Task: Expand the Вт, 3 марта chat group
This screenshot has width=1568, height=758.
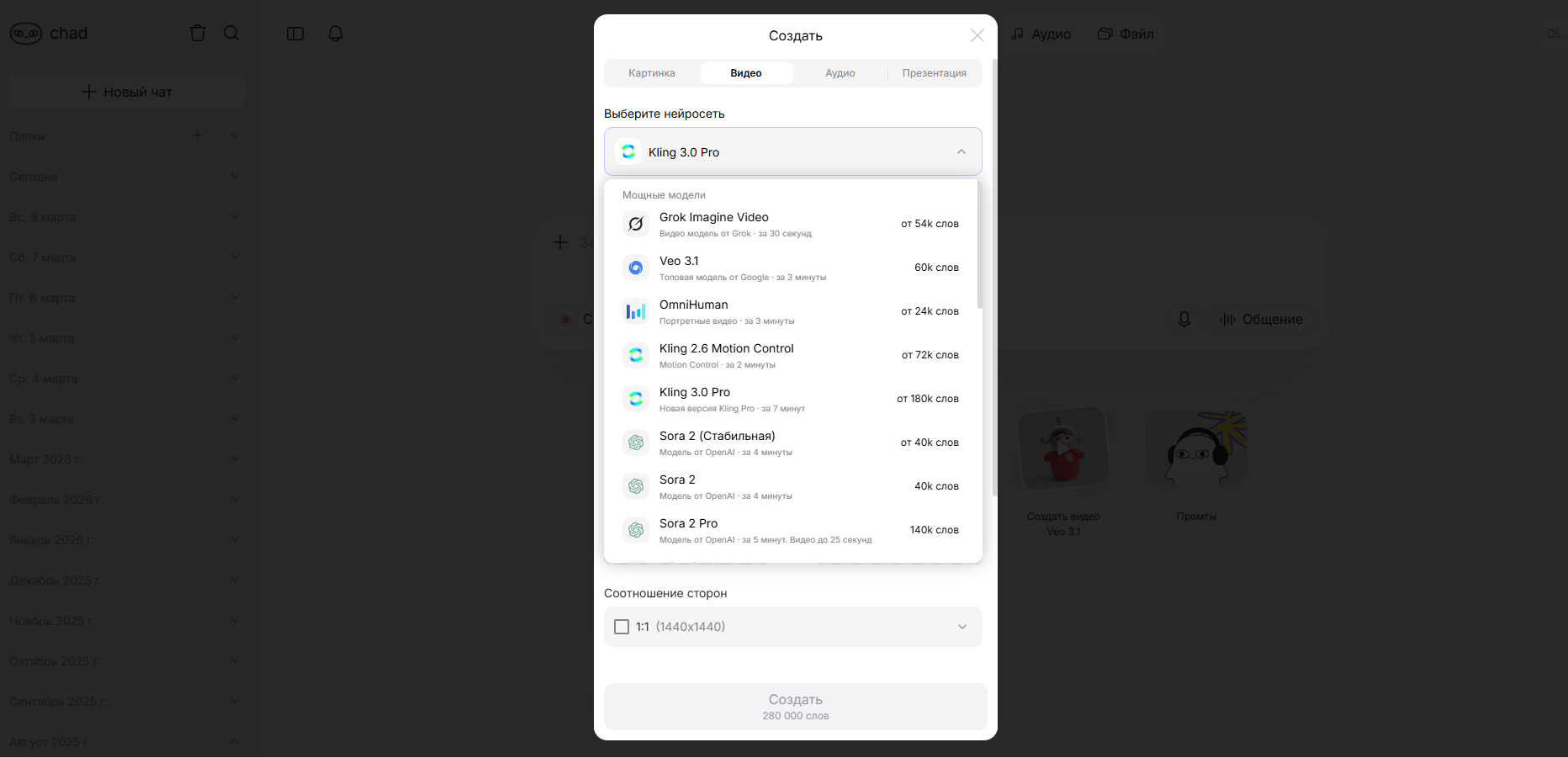Action: [x=235, y=418]
